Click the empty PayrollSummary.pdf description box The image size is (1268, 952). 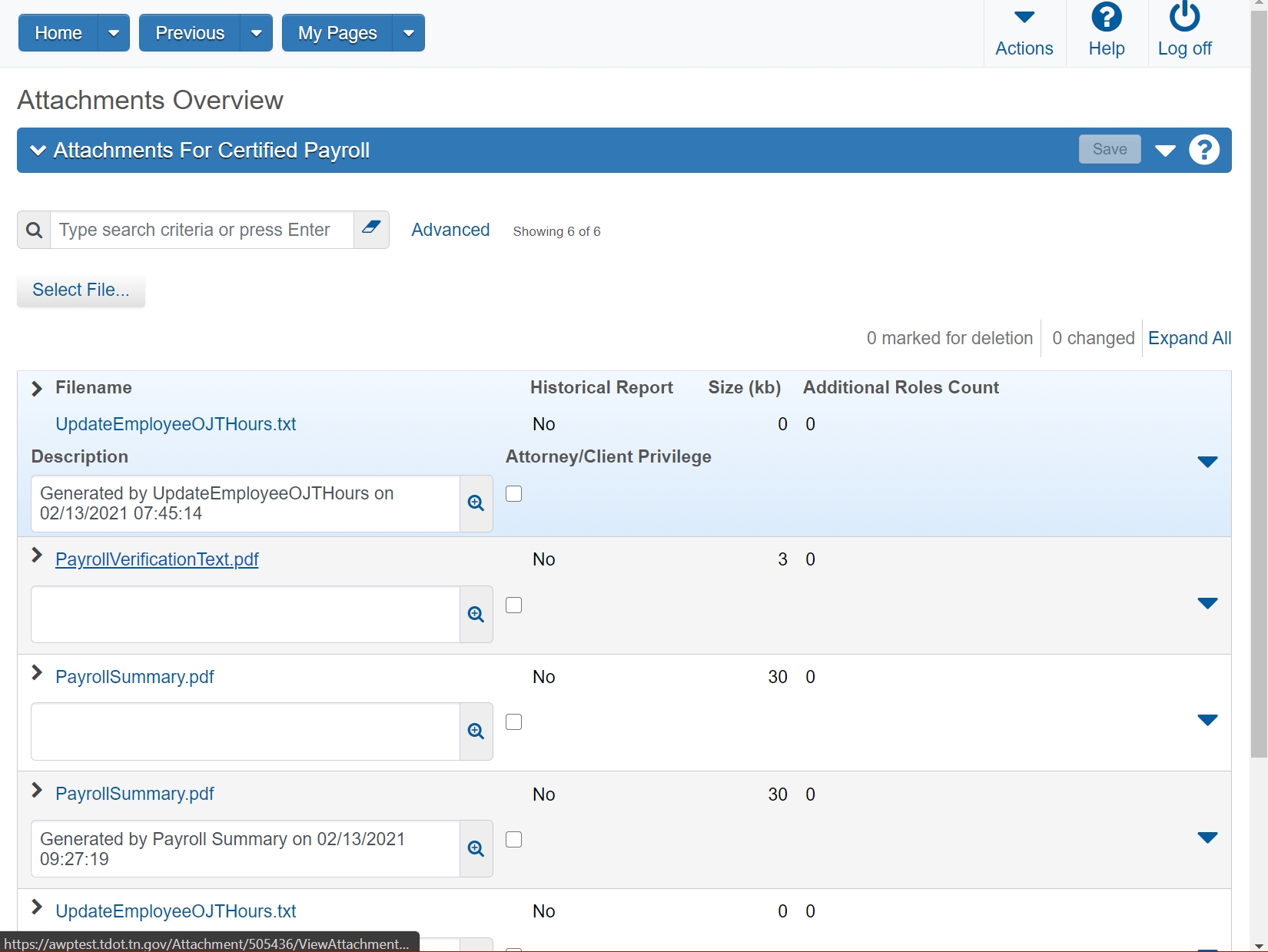point(246,731)
